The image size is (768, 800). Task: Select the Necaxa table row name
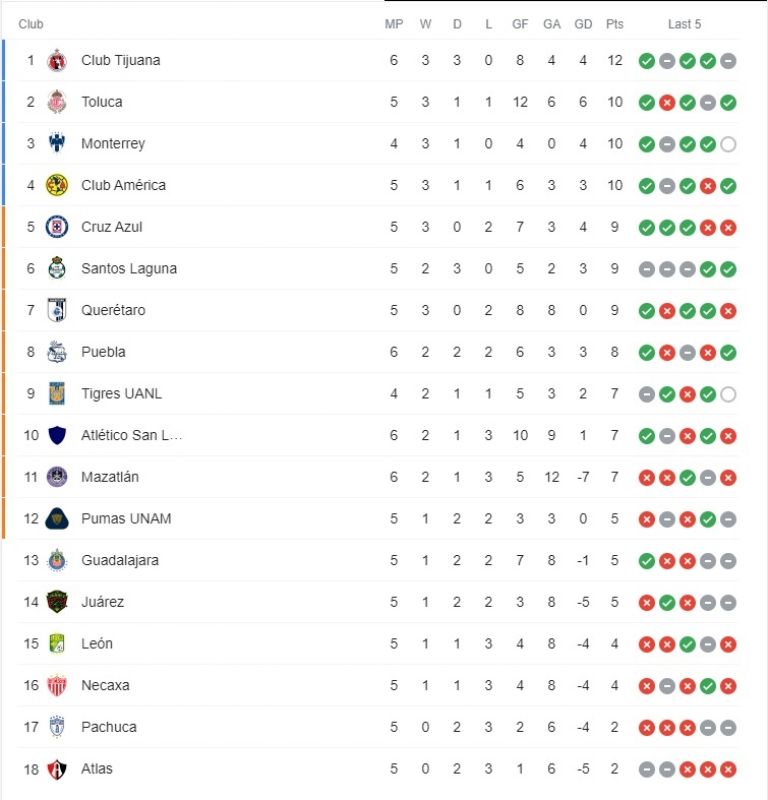point(105,686)
